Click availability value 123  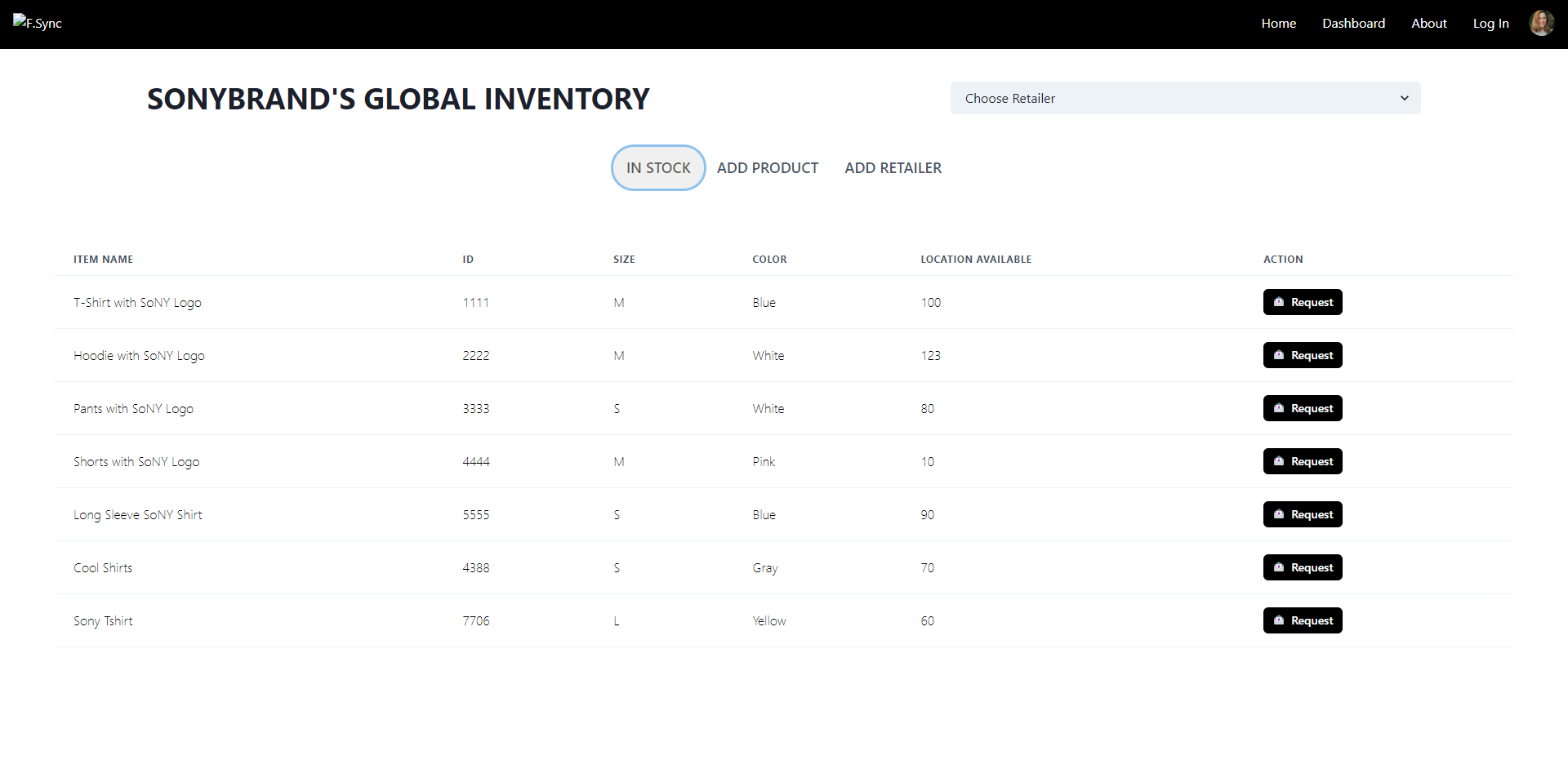pyautogui.click(x=931, y=355)
